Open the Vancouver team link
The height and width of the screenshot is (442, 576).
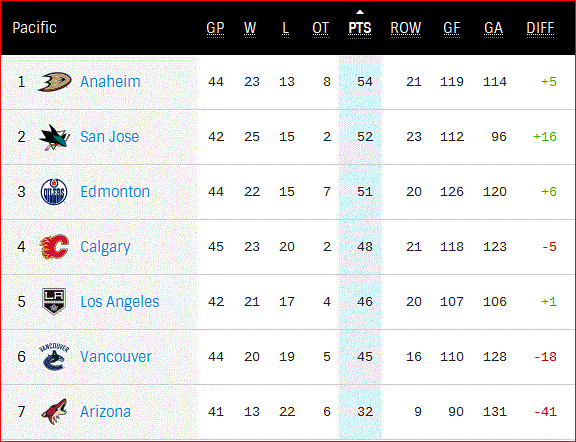(116, 357)
